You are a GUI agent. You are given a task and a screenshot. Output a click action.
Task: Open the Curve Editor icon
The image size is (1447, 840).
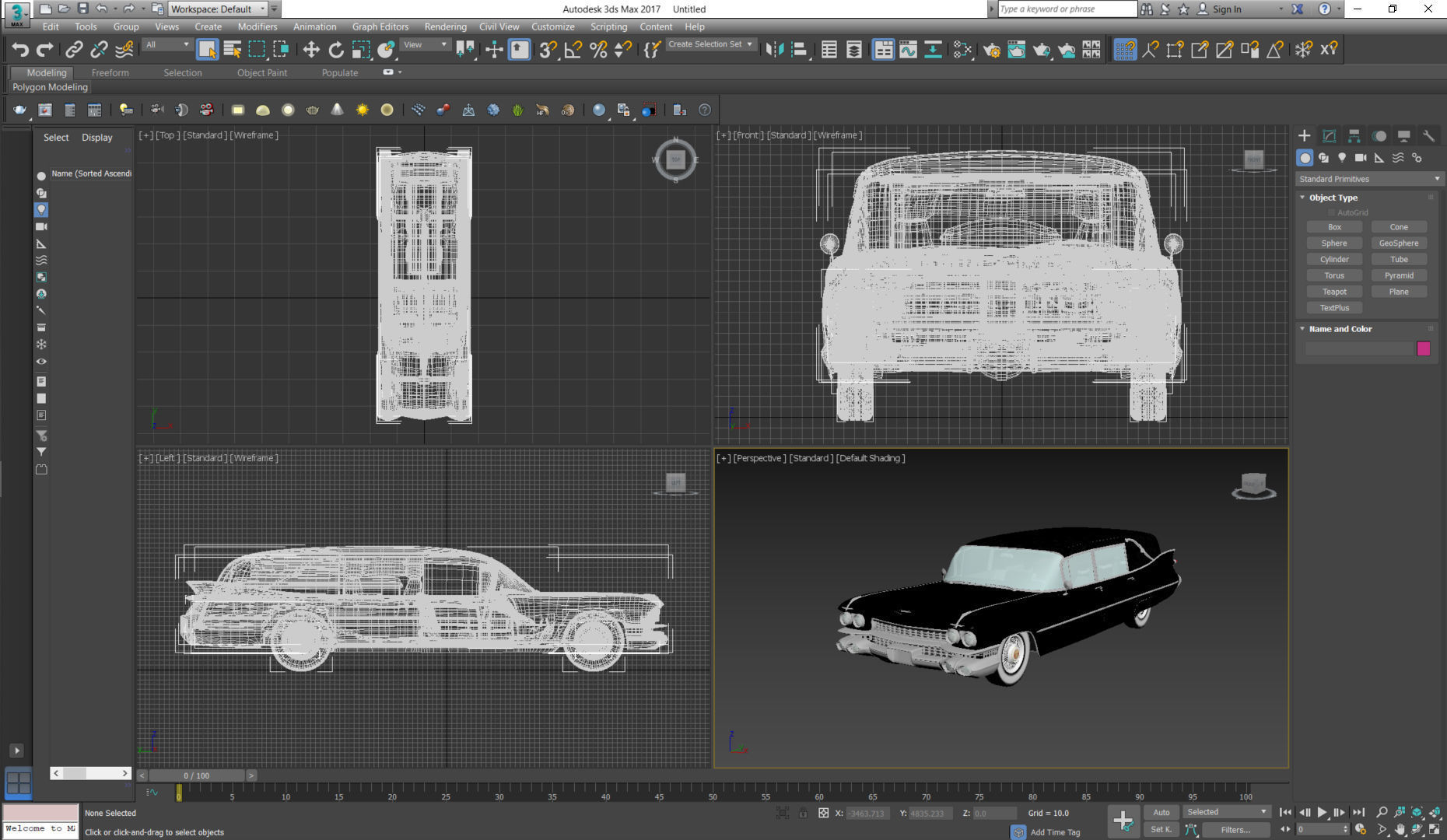tap(908, 50)
